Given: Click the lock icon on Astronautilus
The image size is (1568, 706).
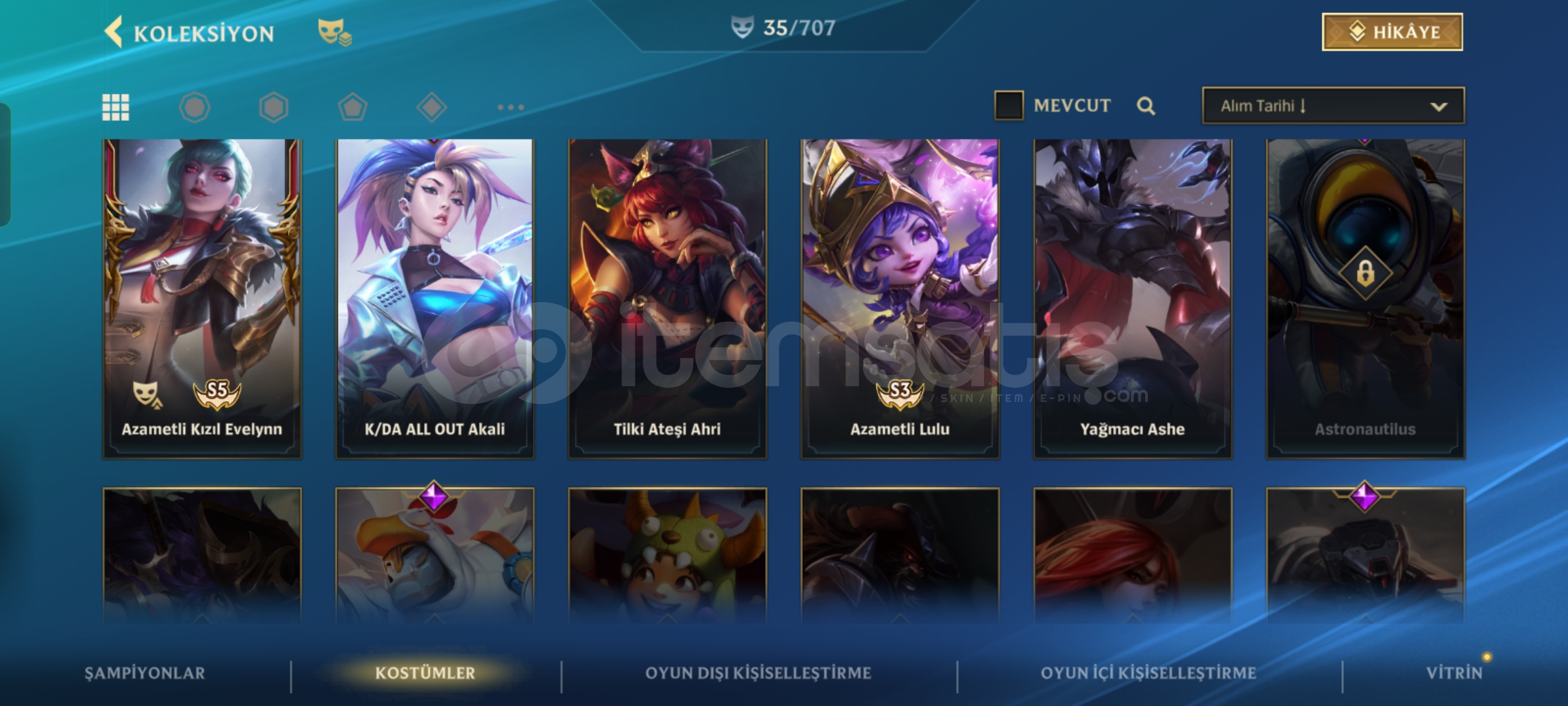Looking at the screenshot, I should tap(1365, 273).
